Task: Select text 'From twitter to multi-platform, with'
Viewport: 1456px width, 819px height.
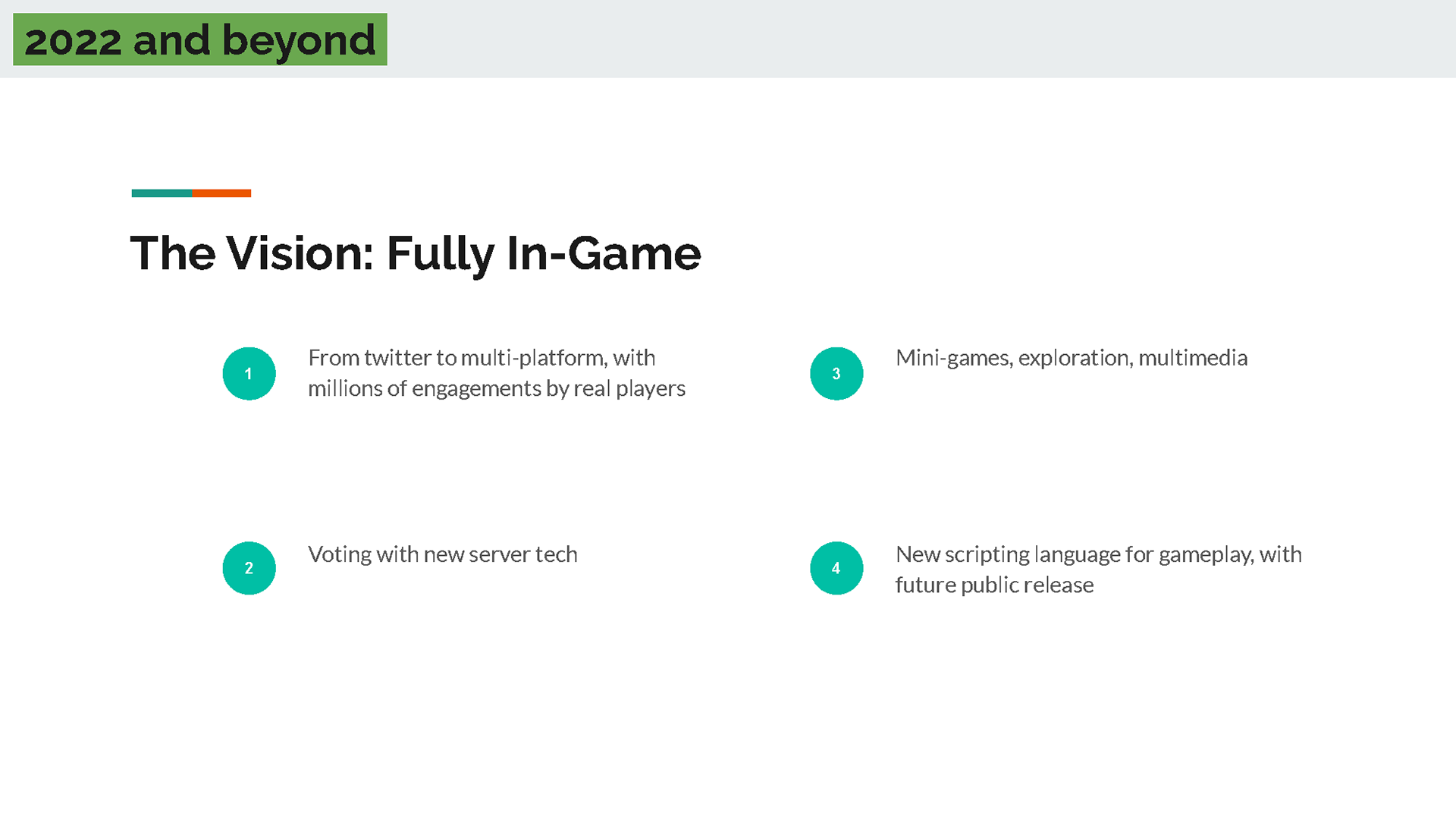Action: point(482,358)
